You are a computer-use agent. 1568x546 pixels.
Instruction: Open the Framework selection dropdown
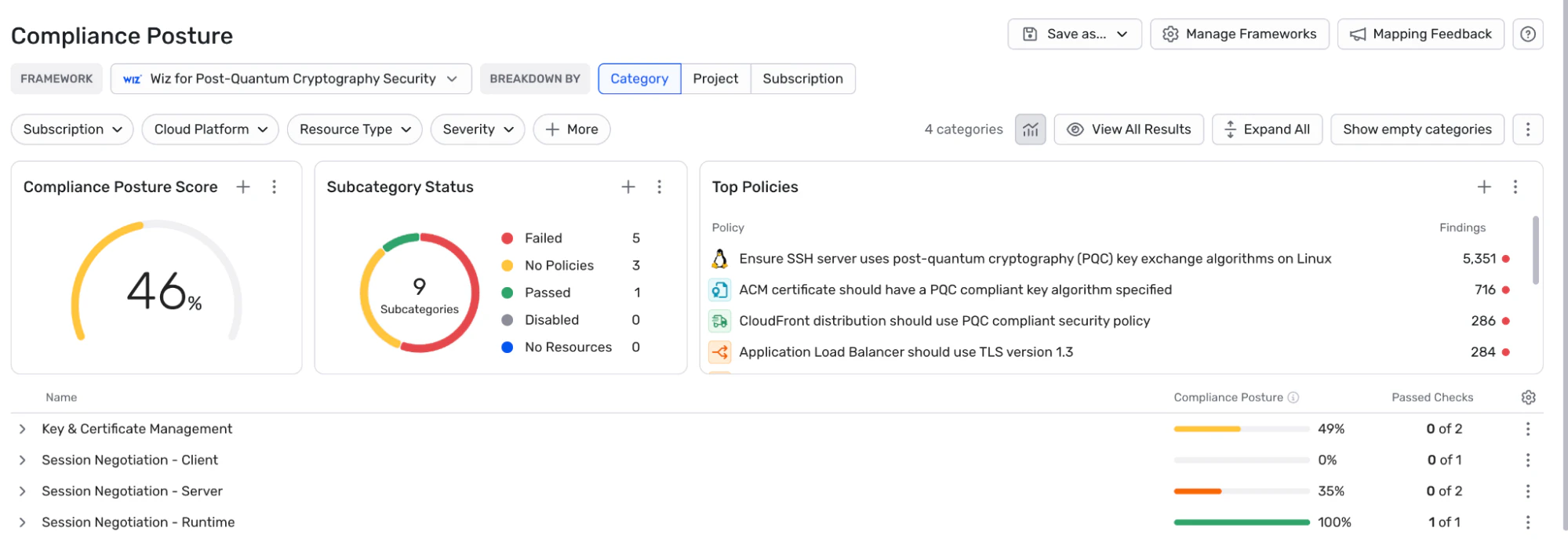click(291, 79)
